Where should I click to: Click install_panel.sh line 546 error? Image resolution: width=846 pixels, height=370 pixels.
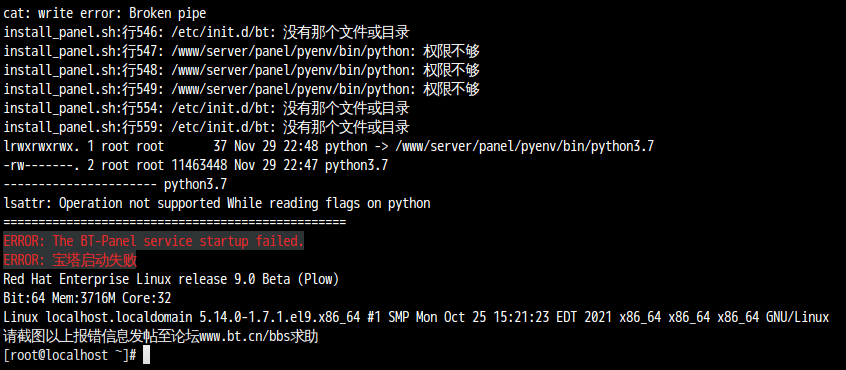point(206,32)
